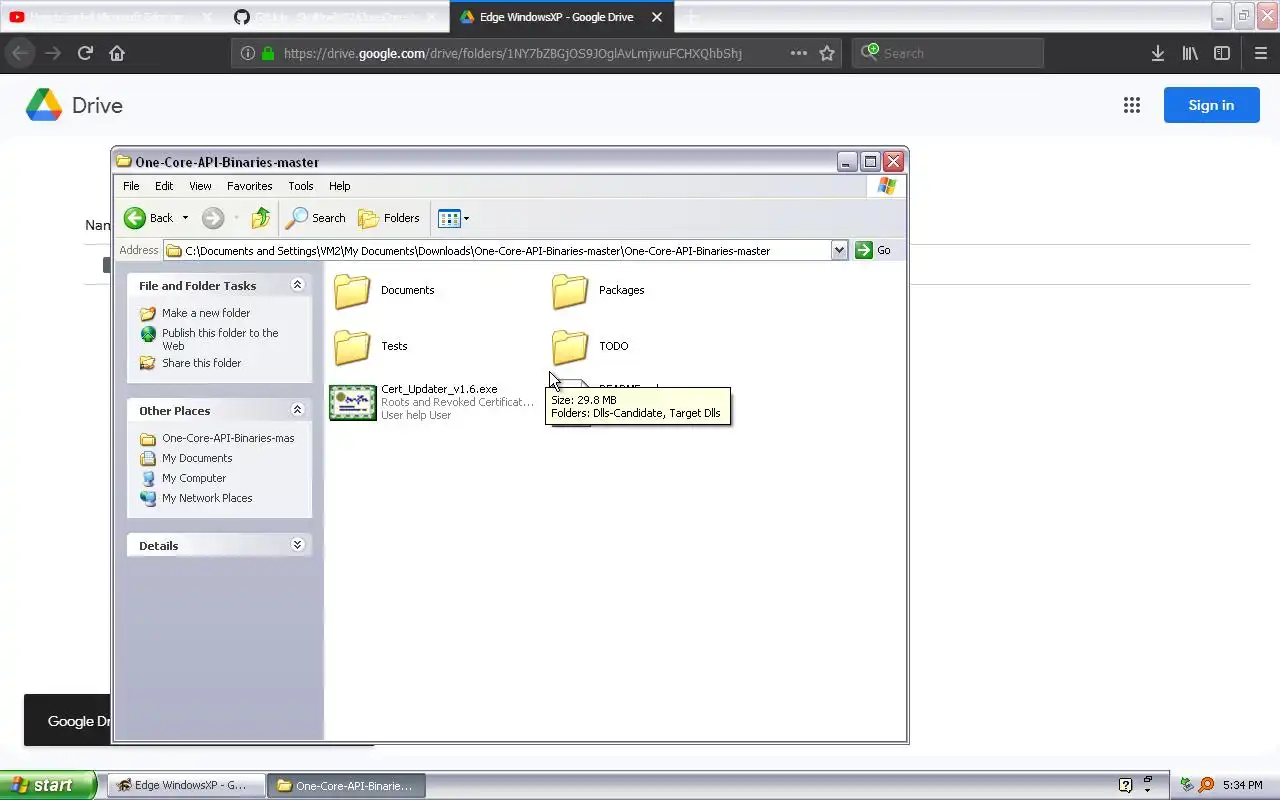Screen dimensions: 1280x800
Task: Reload the page in Firefox
Action: 85,53
